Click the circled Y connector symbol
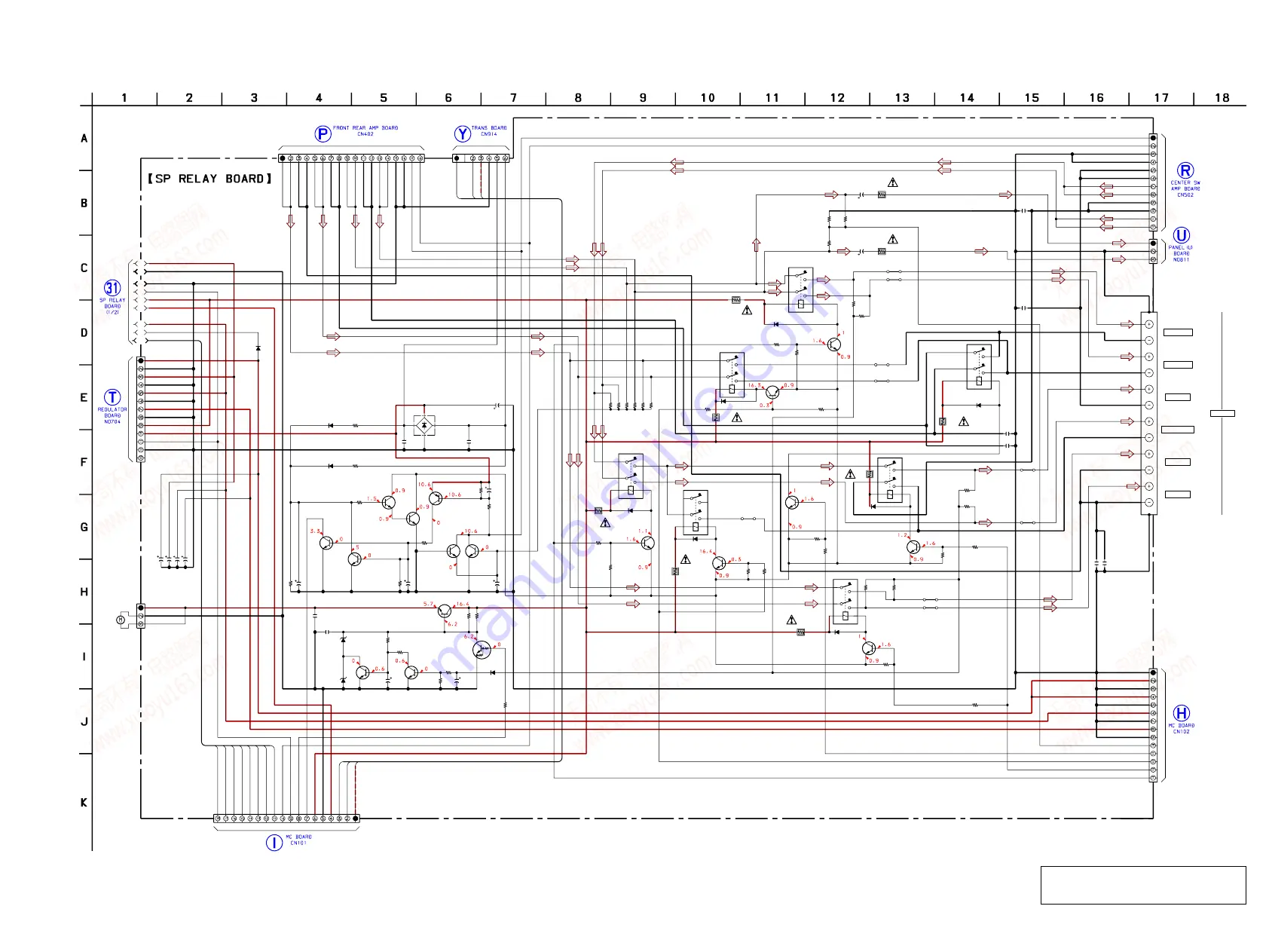Screen dimensions: 1266x952 463,134
